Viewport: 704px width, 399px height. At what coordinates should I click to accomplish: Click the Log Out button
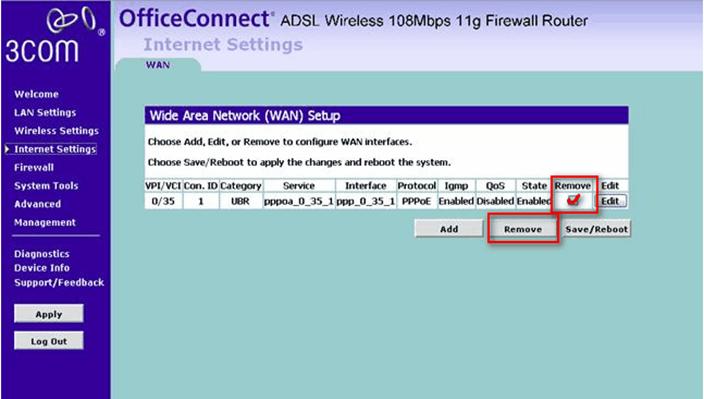tap(48, 341)
